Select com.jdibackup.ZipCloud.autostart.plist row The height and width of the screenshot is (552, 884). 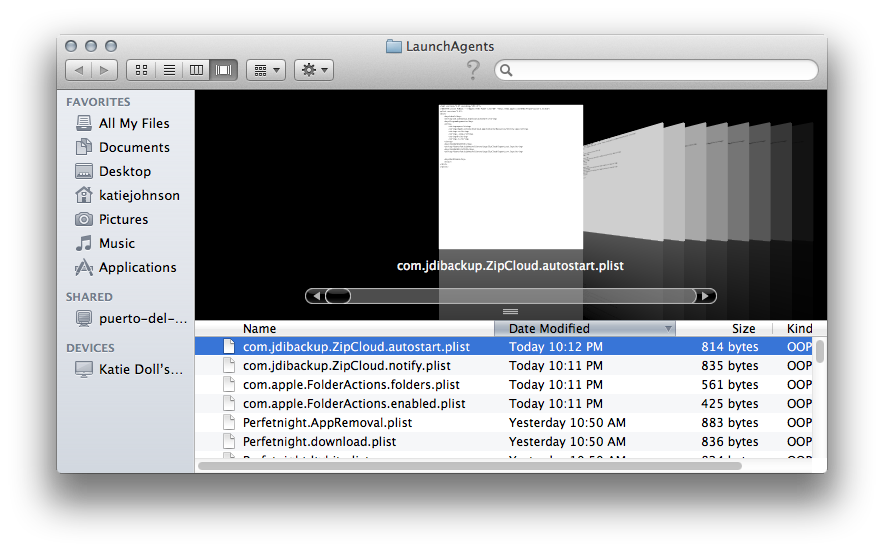(504, 347)
